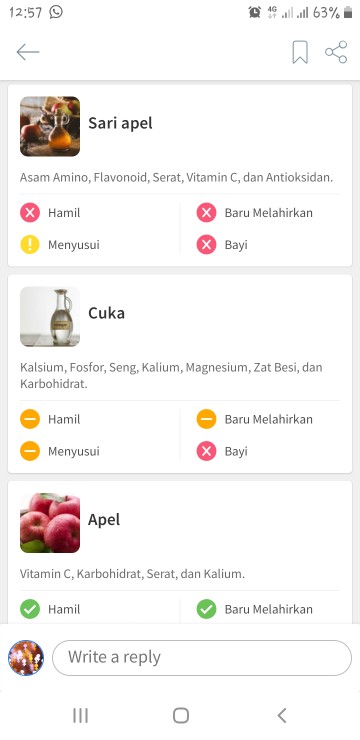The height and width of the screenshot is (740, 360).
Task: Tap orange minus beside Baru Melahirkan under Cuka
Action: (206, 419)
